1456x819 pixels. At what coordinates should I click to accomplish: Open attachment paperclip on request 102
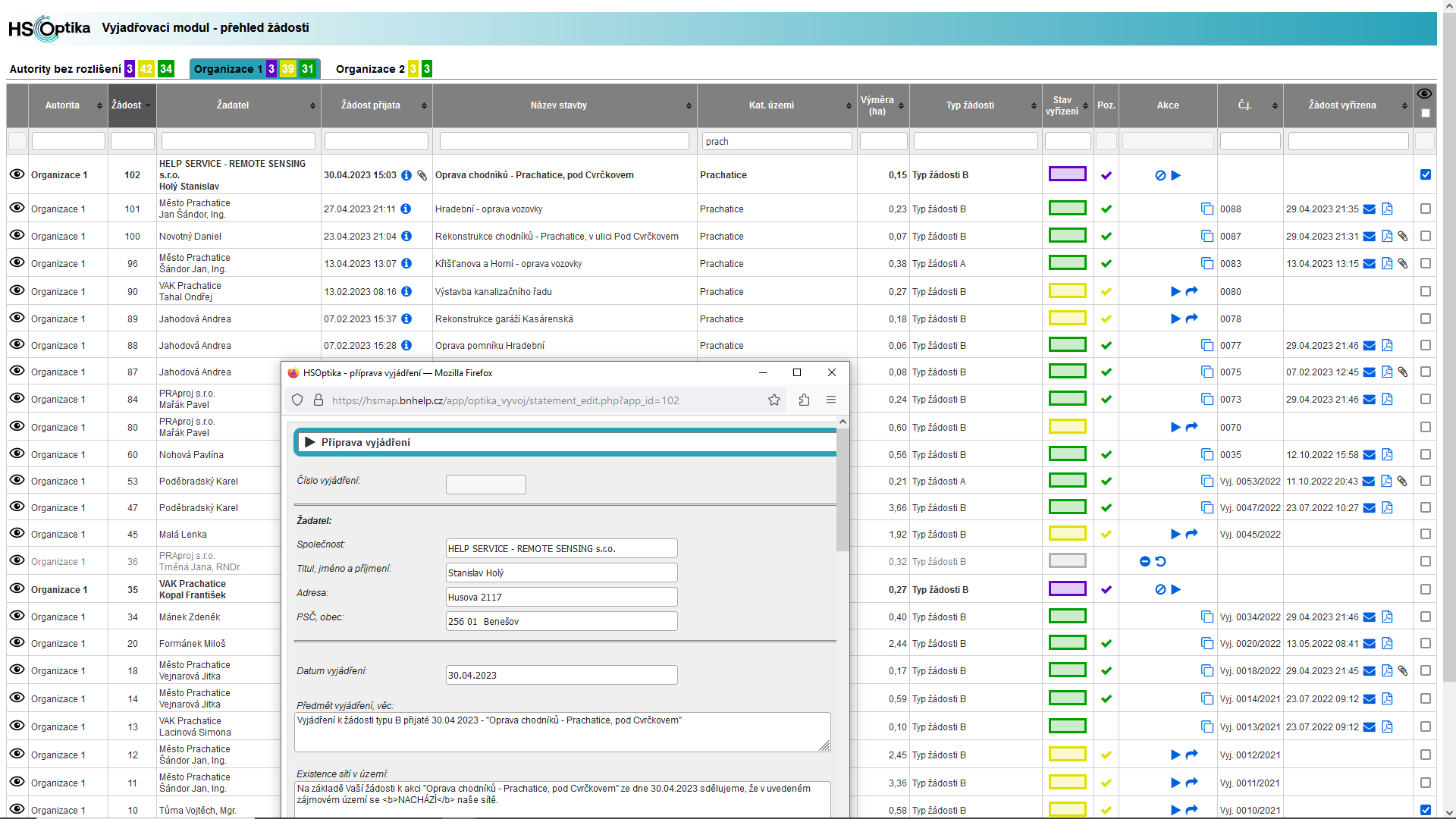[x=422, y=175]
